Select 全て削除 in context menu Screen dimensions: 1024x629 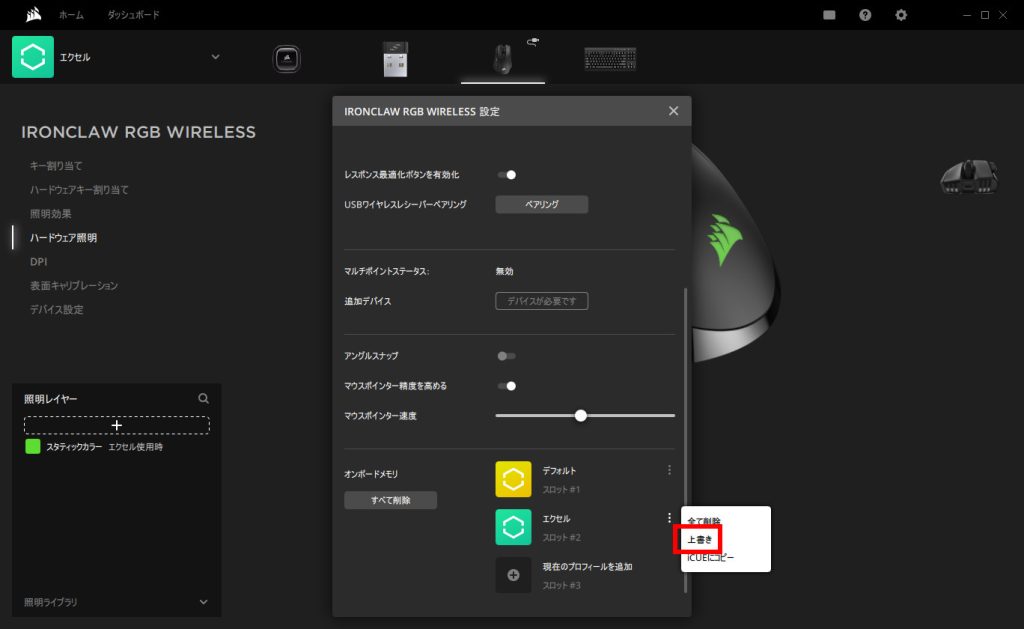pyautogui.click(x=704, y=521)
